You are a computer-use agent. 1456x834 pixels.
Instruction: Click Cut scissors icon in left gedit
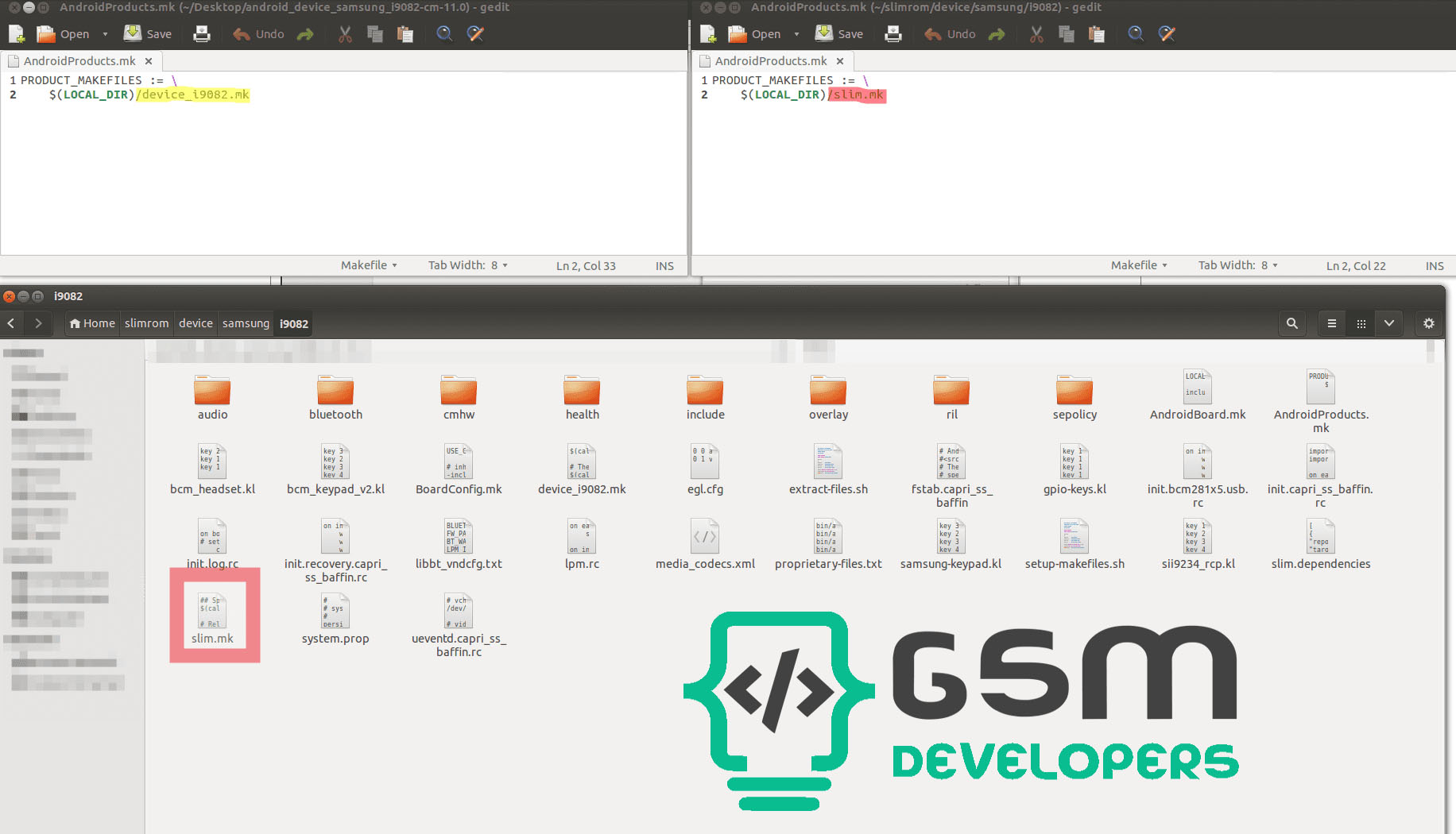tap(345, 34)
